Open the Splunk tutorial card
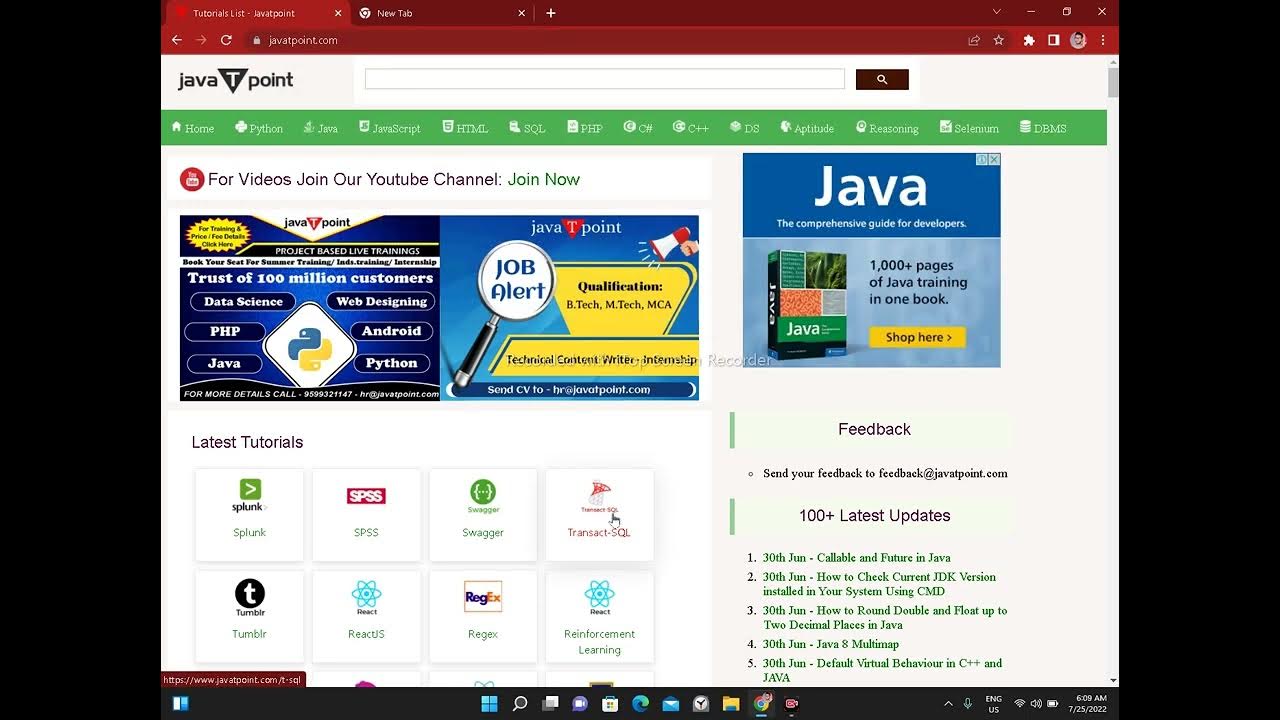This screenshot has width=1280, height=720. coord(249,514)
